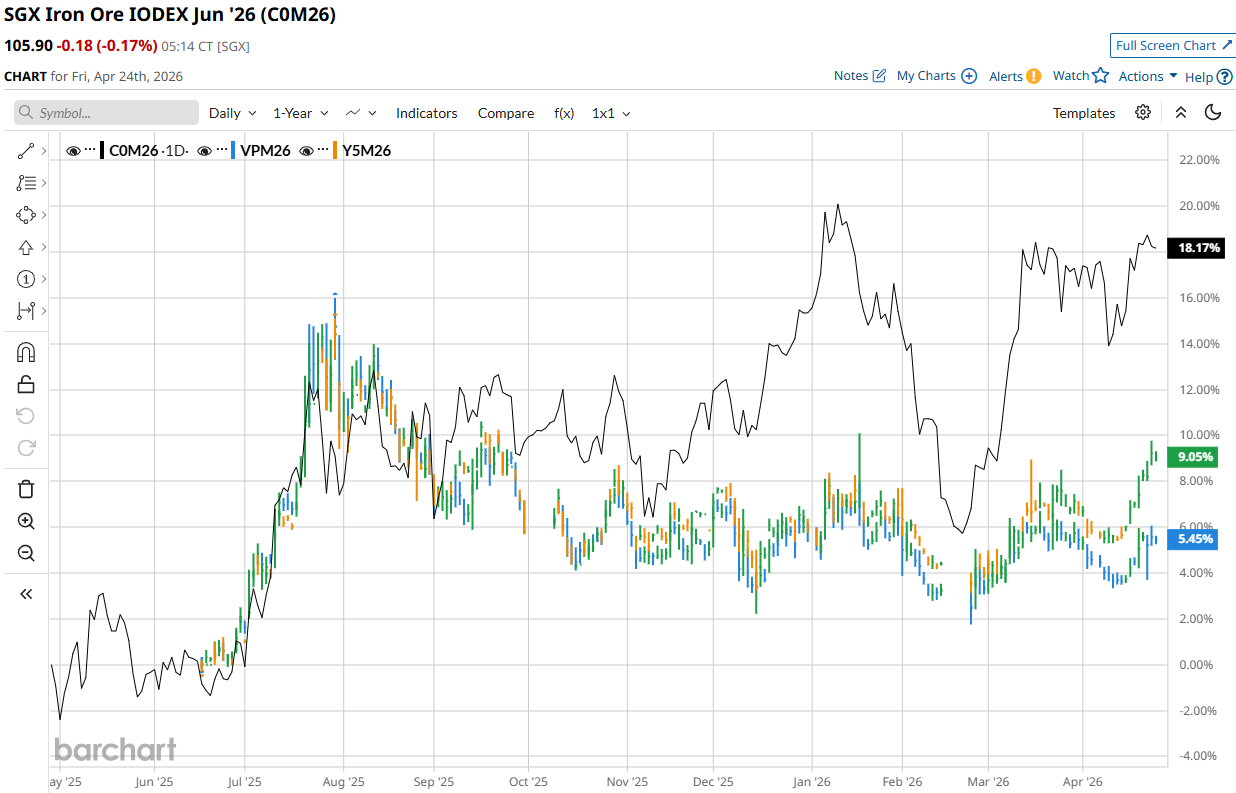The height and width of the screenshot is (793, 1236).
Task: Click the Compare menu item
Action: (505, 113)
